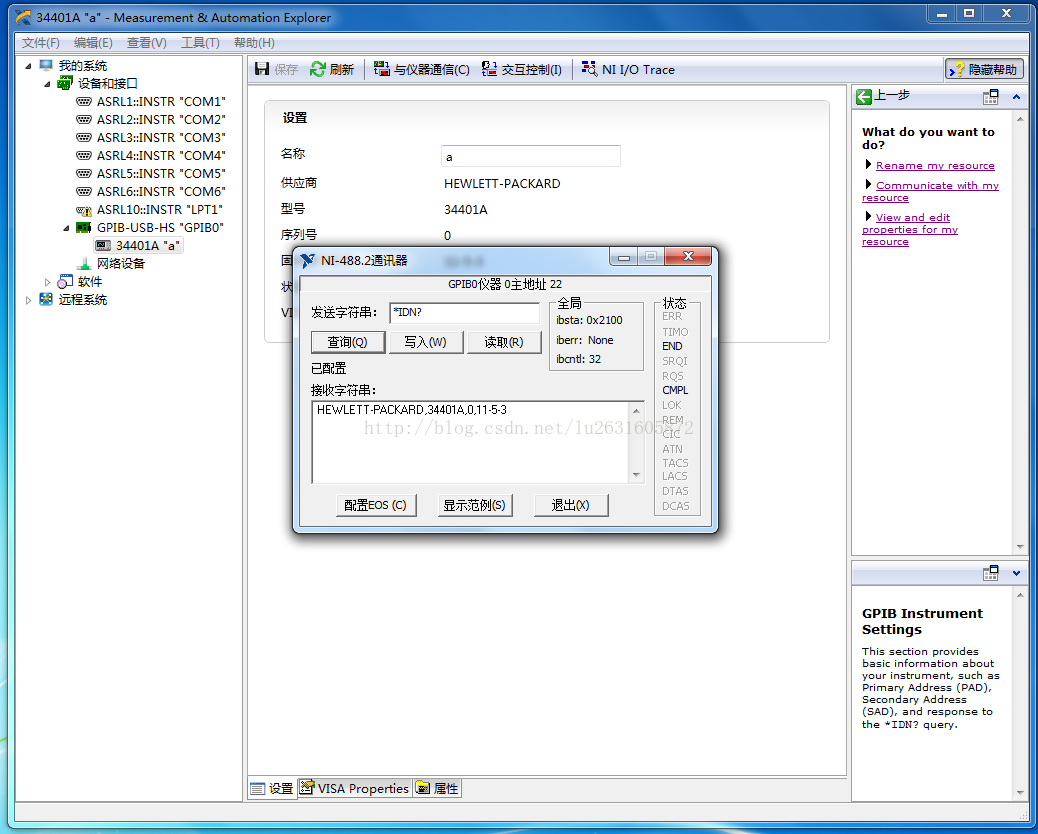Click the Hide Help button
Image resolution: width=1038 pixels, height=834 pixels.
pos(984,69)
